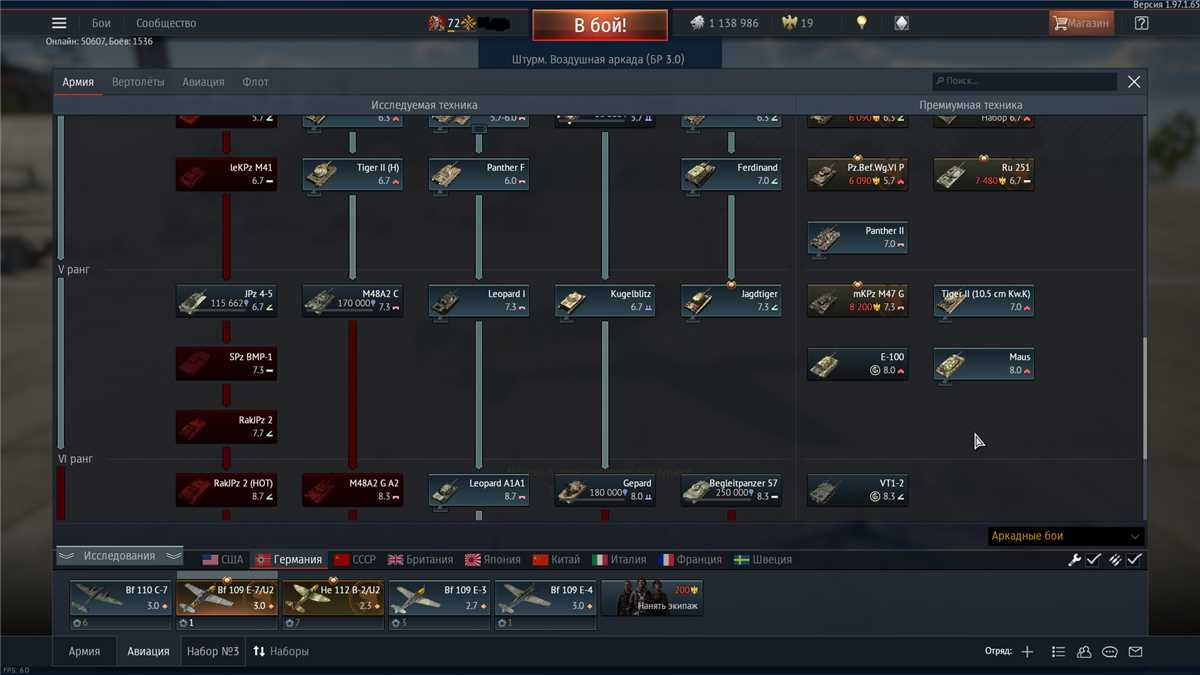
Task: Collapse the Исследования panel
Action: [119, 556]
